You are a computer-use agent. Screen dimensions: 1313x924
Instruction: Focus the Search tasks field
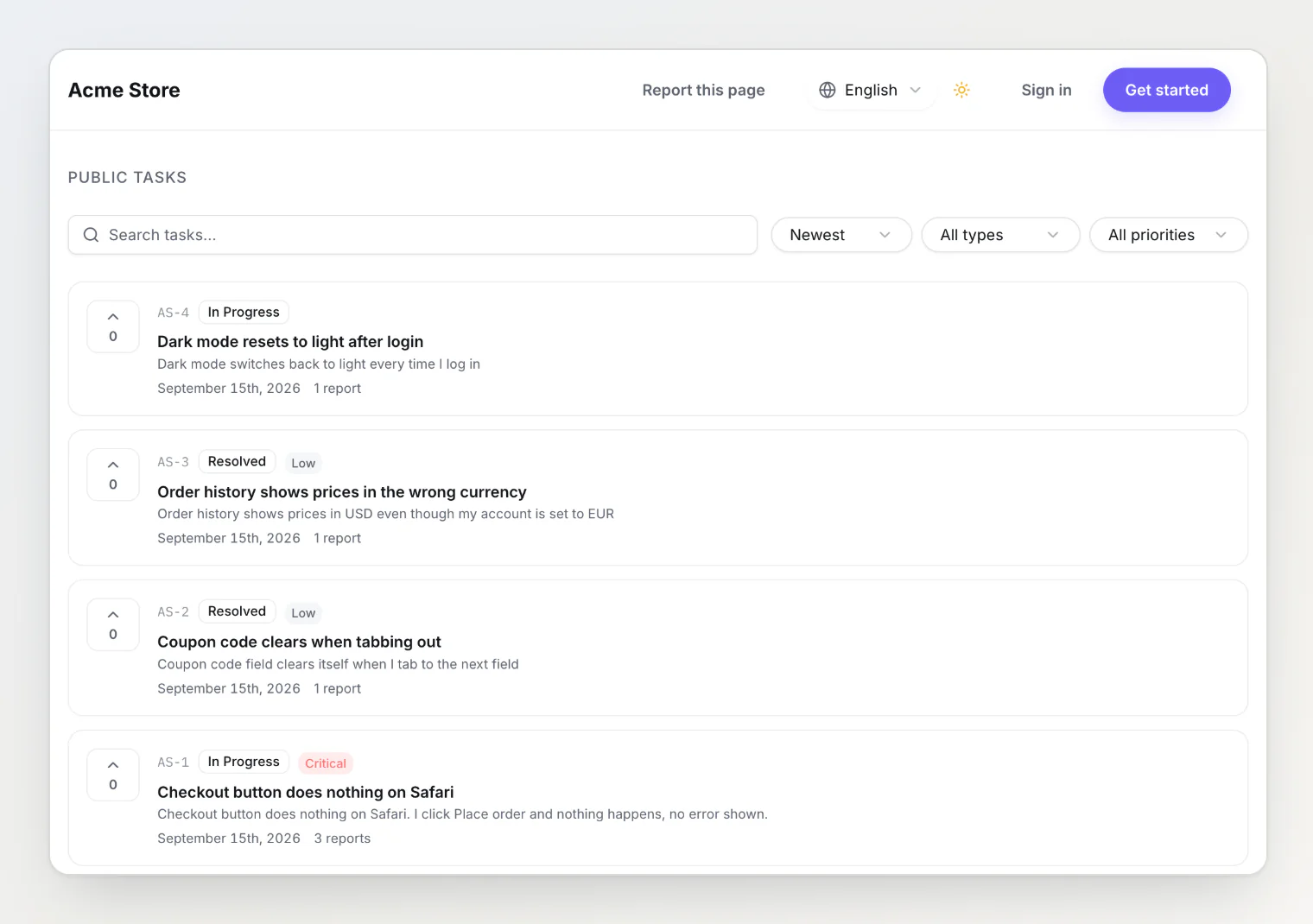pos(413,235)
